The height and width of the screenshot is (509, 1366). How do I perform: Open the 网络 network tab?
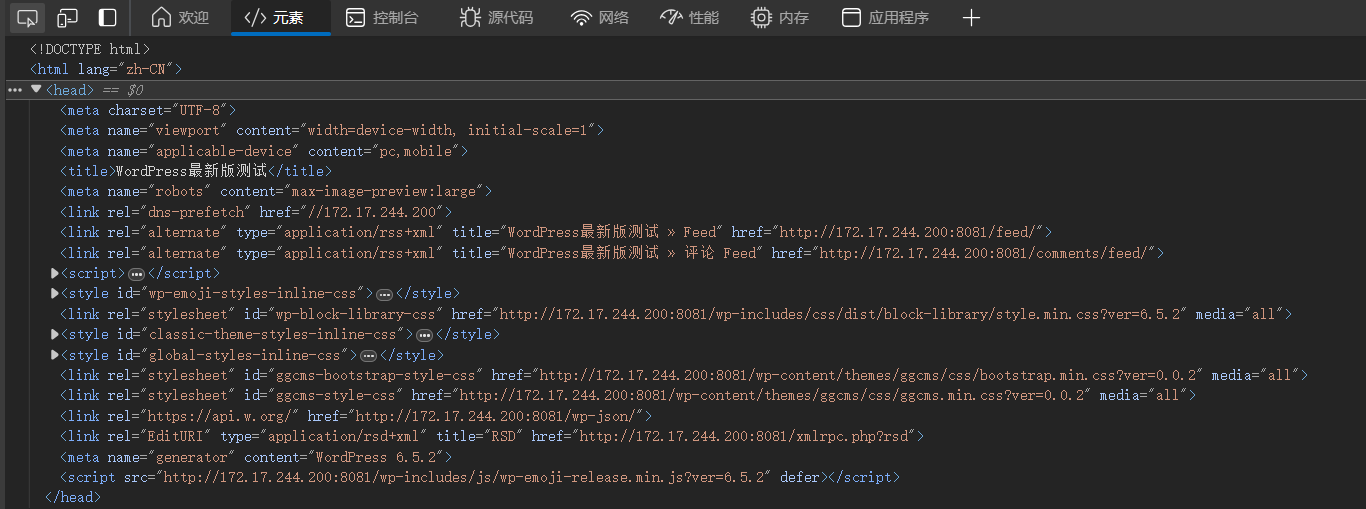pos(600,18)
